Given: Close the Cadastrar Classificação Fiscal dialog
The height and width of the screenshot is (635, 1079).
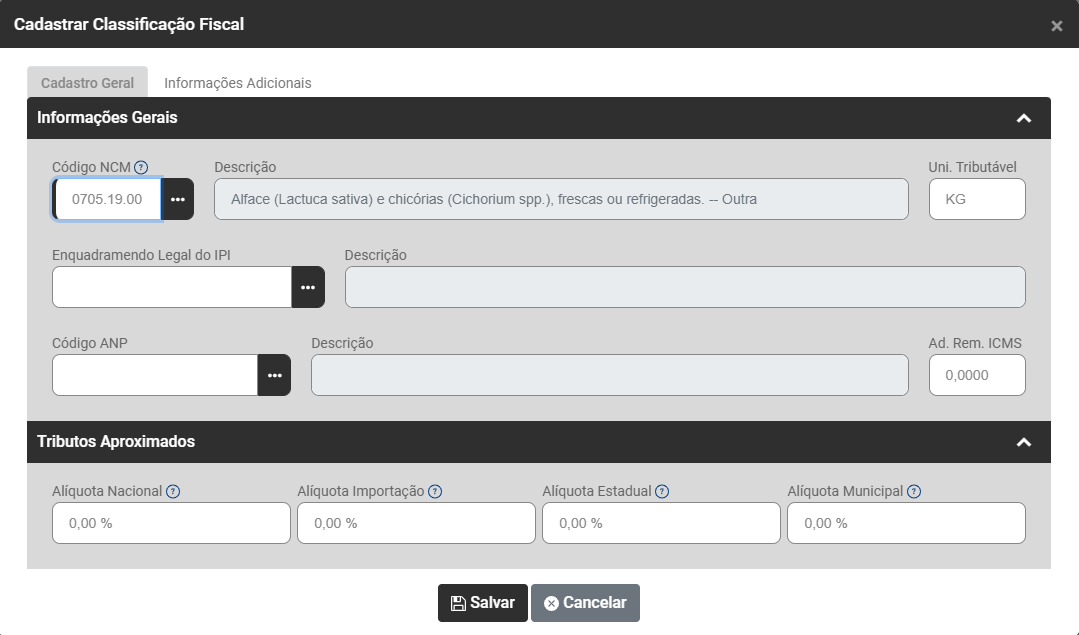Looking at the screenshot, I should (x=1057, y=26).
